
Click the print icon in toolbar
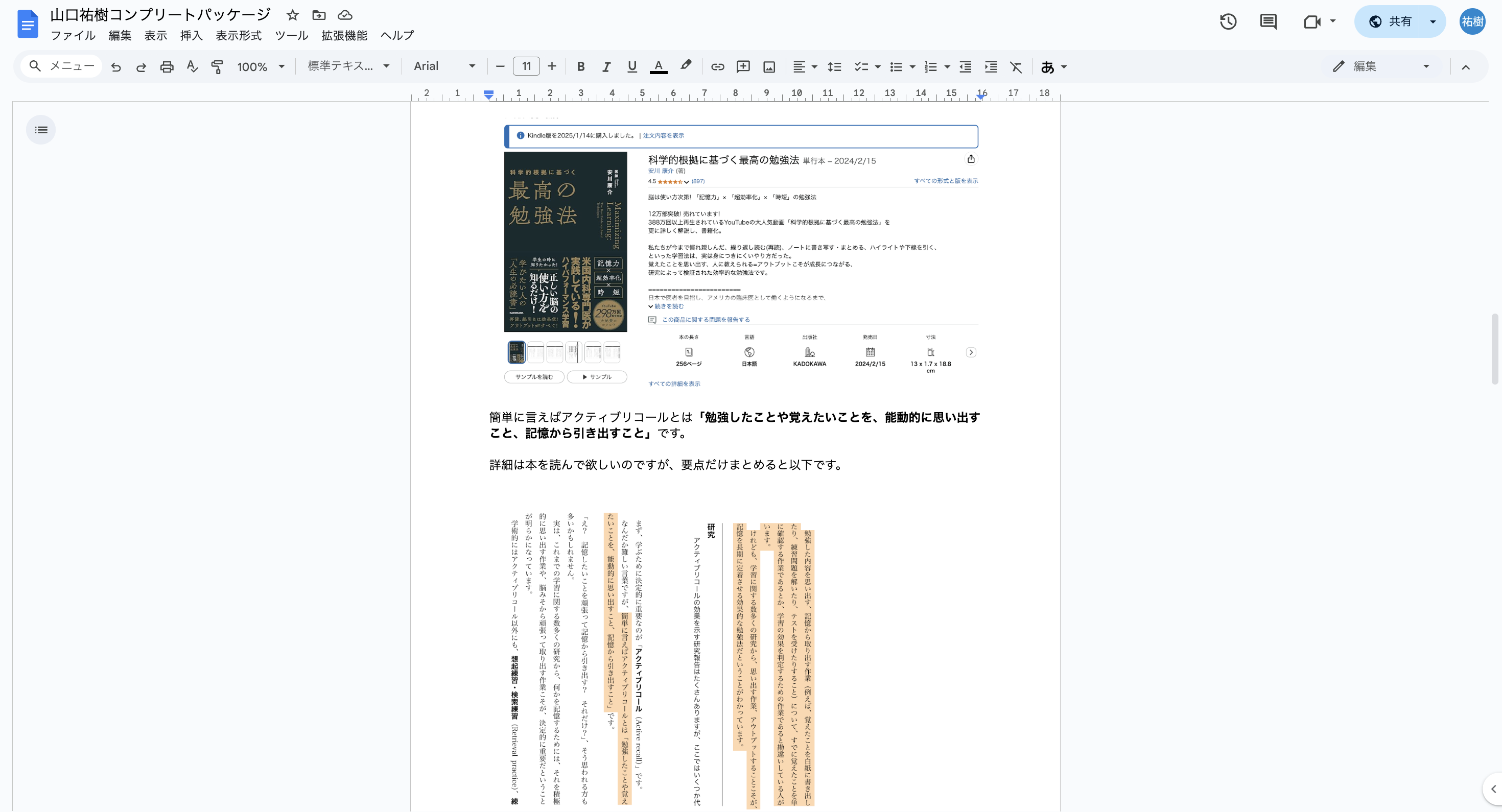[167, 66]
